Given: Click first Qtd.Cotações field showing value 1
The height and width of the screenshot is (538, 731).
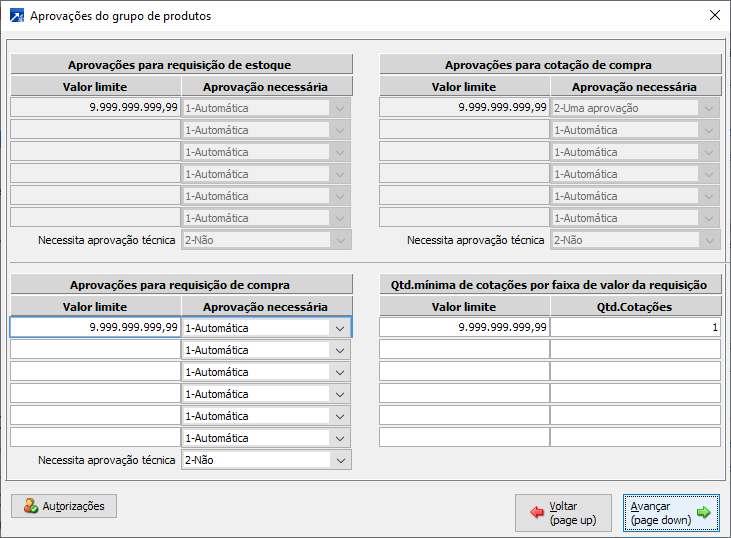Looking at the screenshot, I should pyautogui.click(x=635, y=328).
